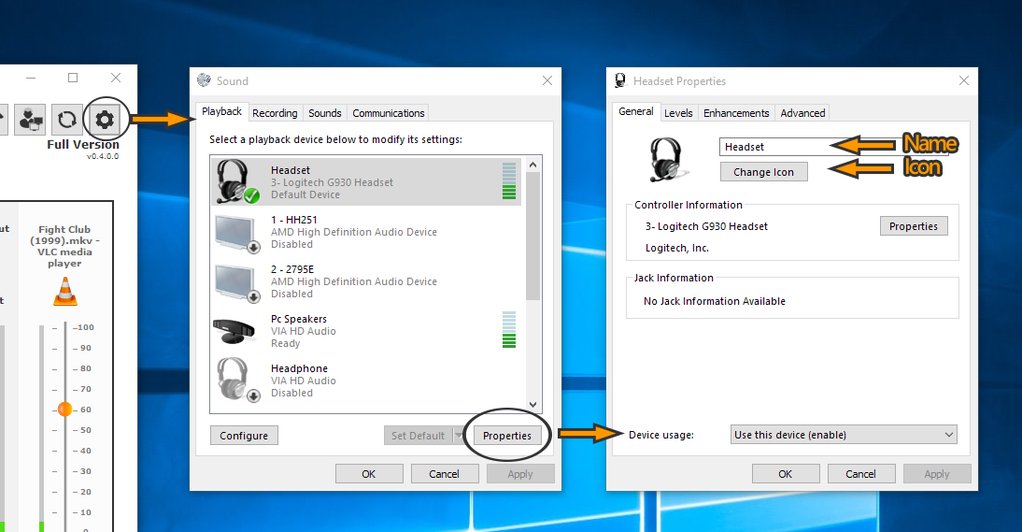Open settings gear in the mixer app

coord(104,119)
